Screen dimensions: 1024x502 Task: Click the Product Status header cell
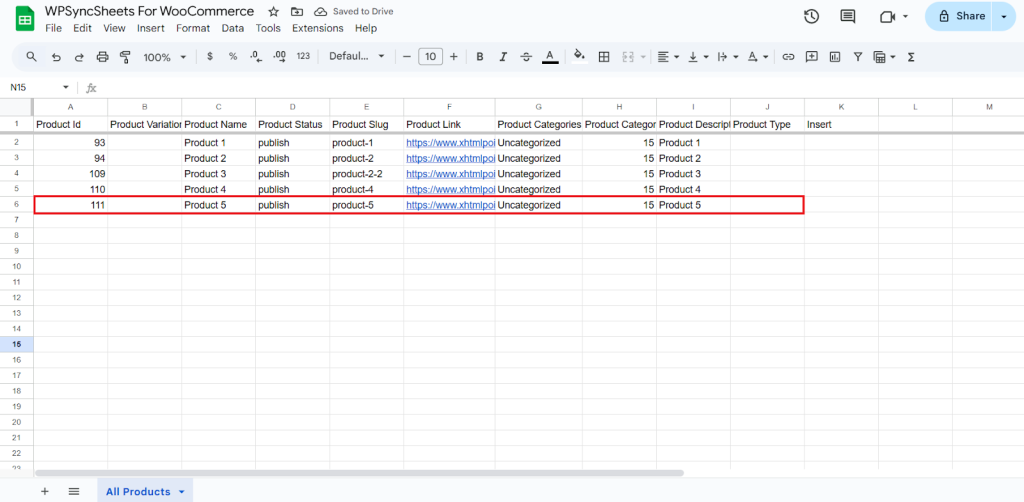[x=293, y=124]
